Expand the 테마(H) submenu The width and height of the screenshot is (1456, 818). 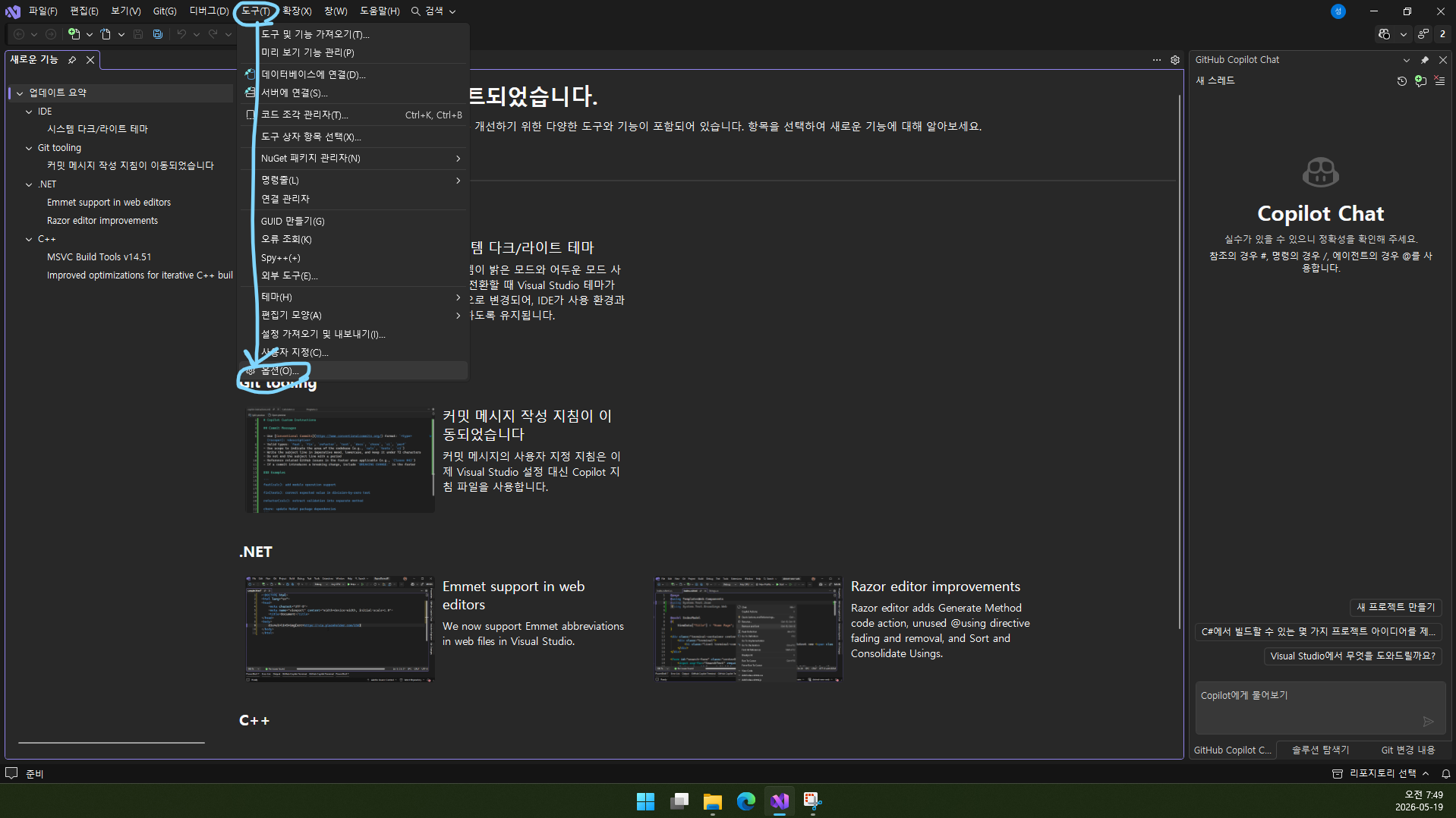click(459, 297)
